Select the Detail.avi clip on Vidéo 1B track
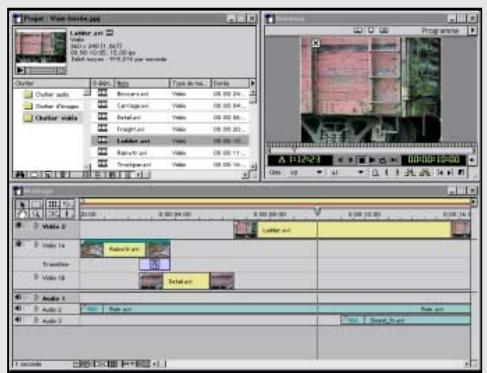 [x=187, y=281]
